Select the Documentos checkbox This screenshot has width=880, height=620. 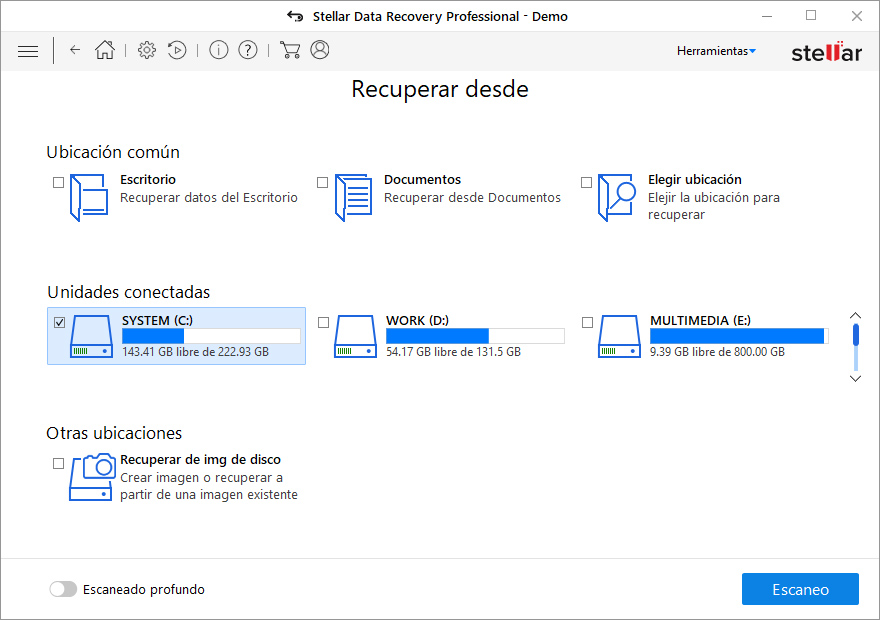322,182
